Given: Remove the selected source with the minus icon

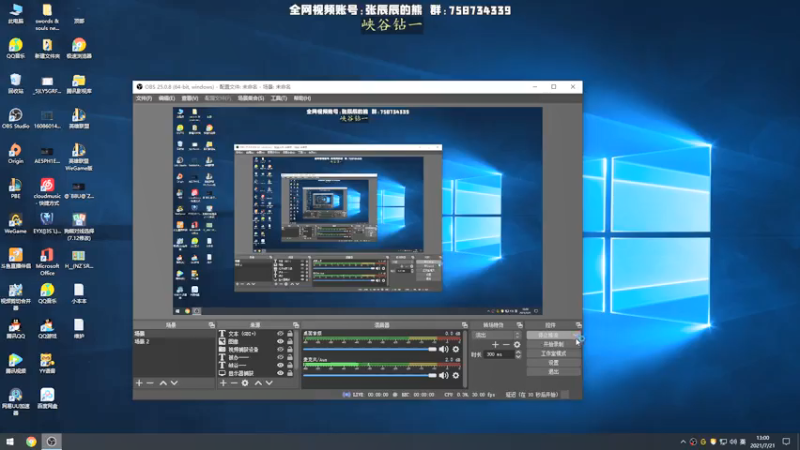Looking at the screenshot, I should tap(234, 383).
